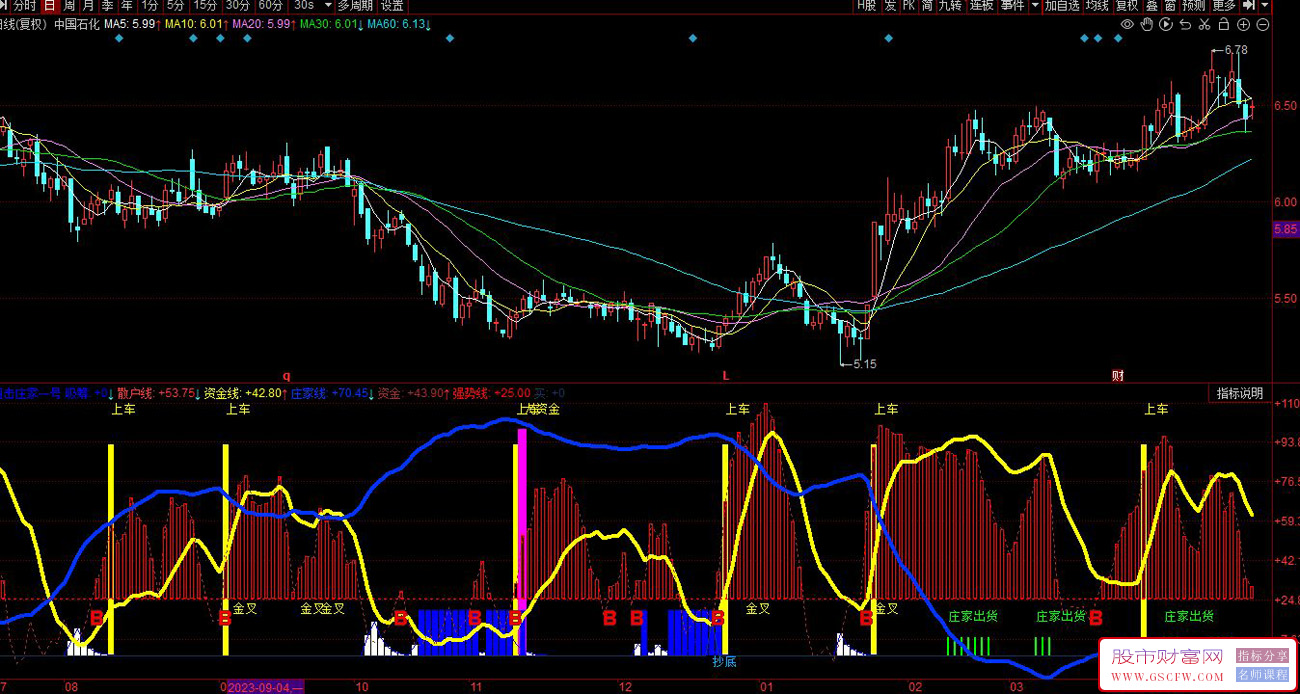Click the H股 toolbar button
Image resolution: width=1300 pixels, height=694 pixels.
point(866,5)
